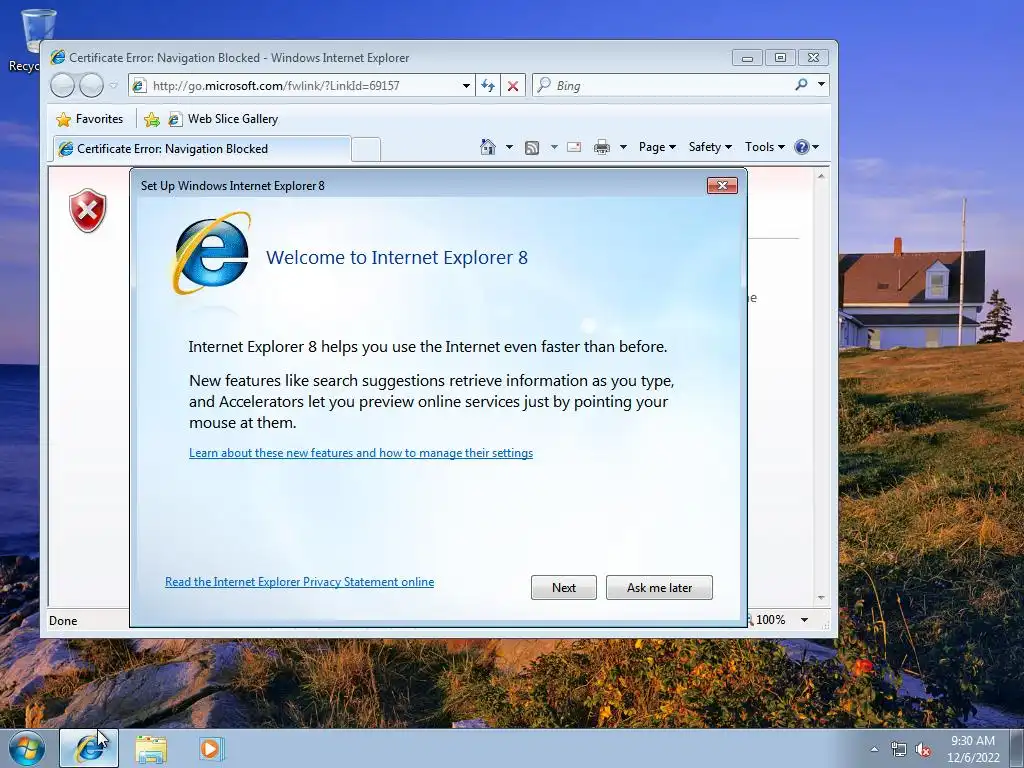Open the Page menu
The image size is (1024, 768).
coord(657,147)
